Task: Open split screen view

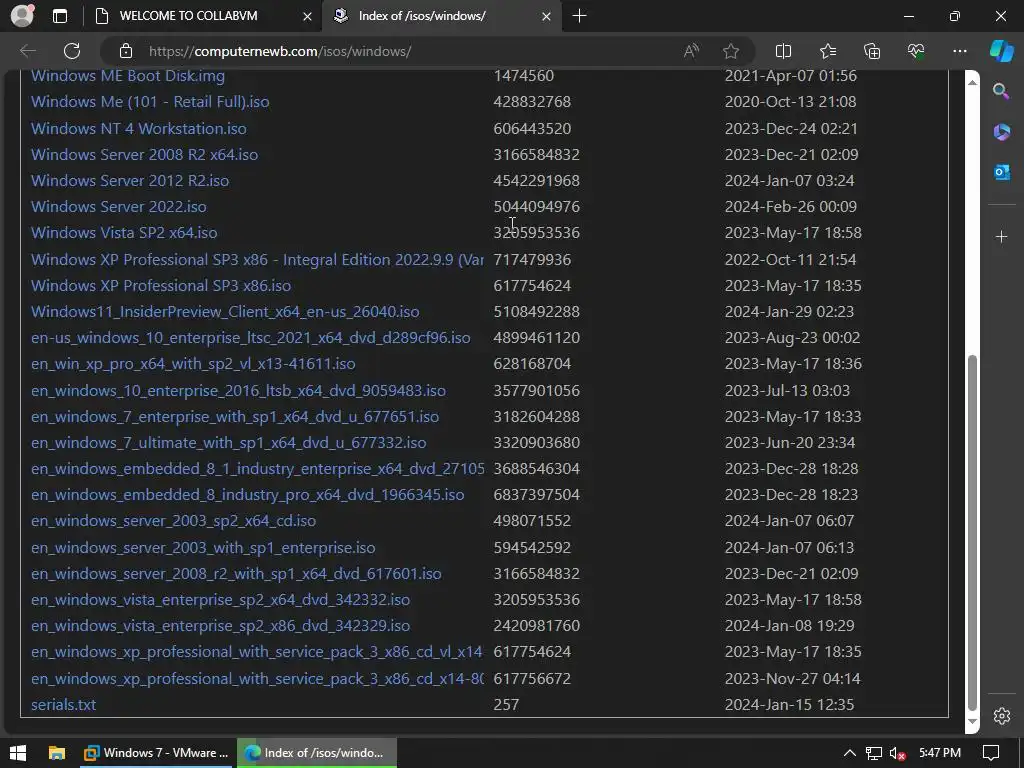Action: [x=783, y=51]
